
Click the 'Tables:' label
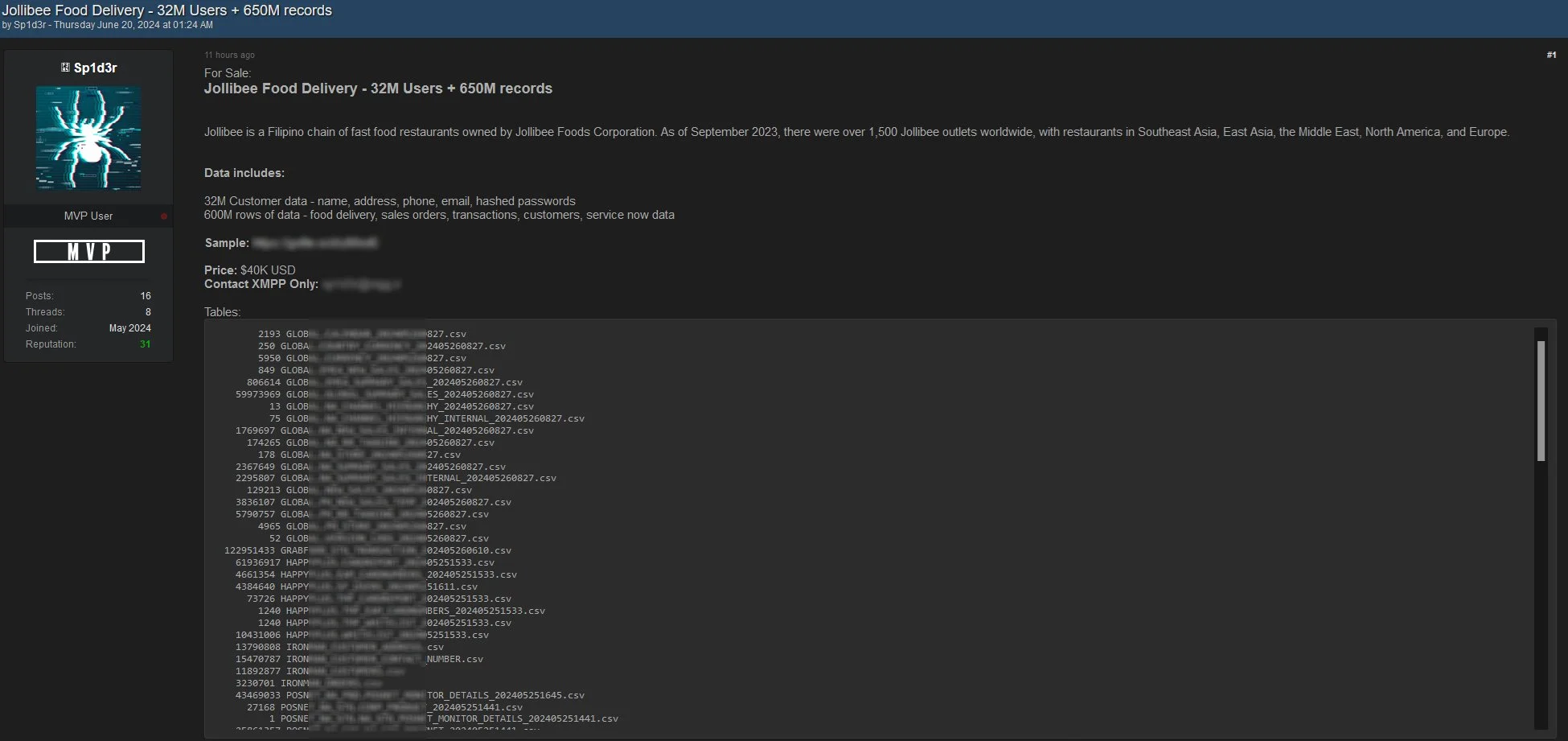[223, 312]
